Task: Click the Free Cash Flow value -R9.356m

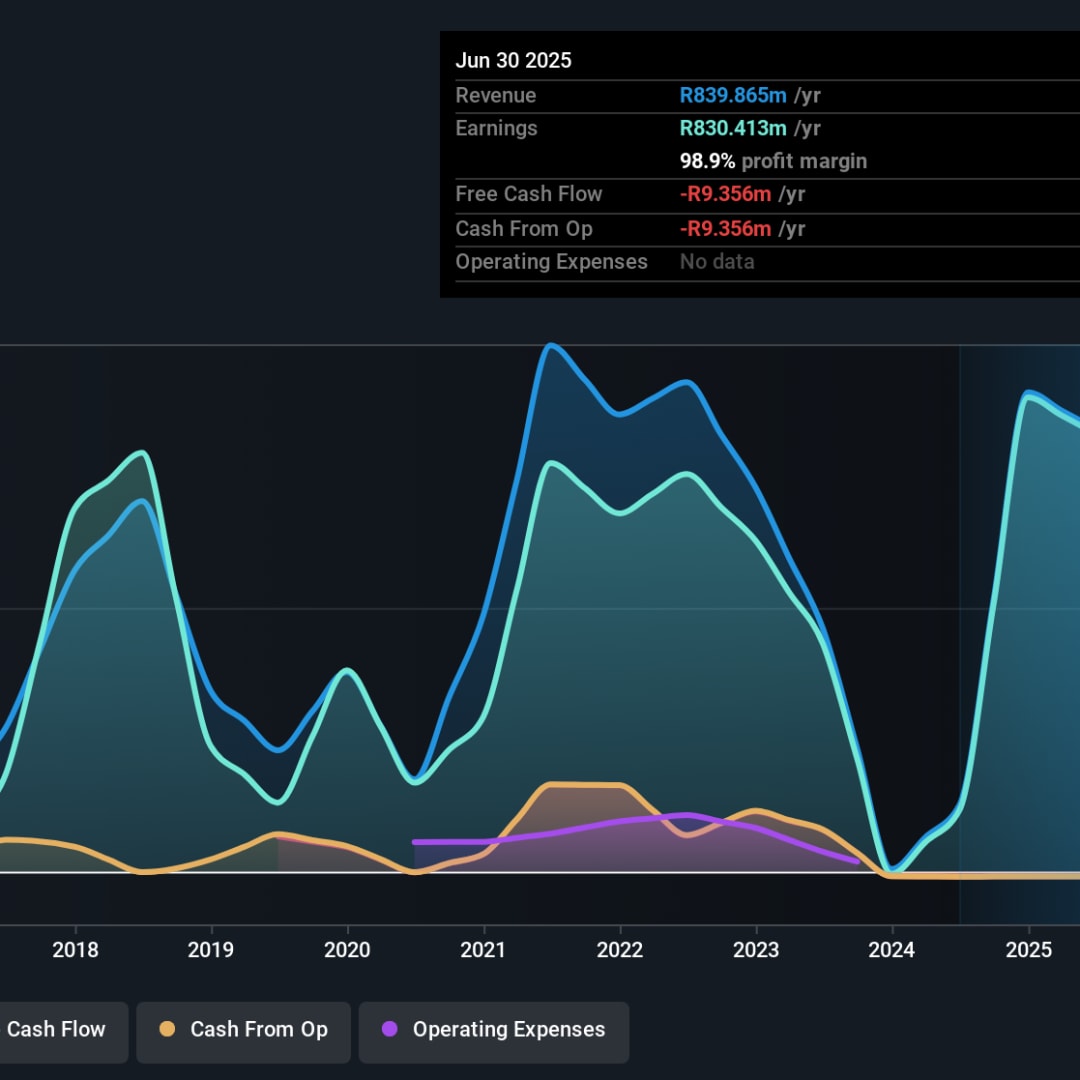Action: (x=725, y=194)
